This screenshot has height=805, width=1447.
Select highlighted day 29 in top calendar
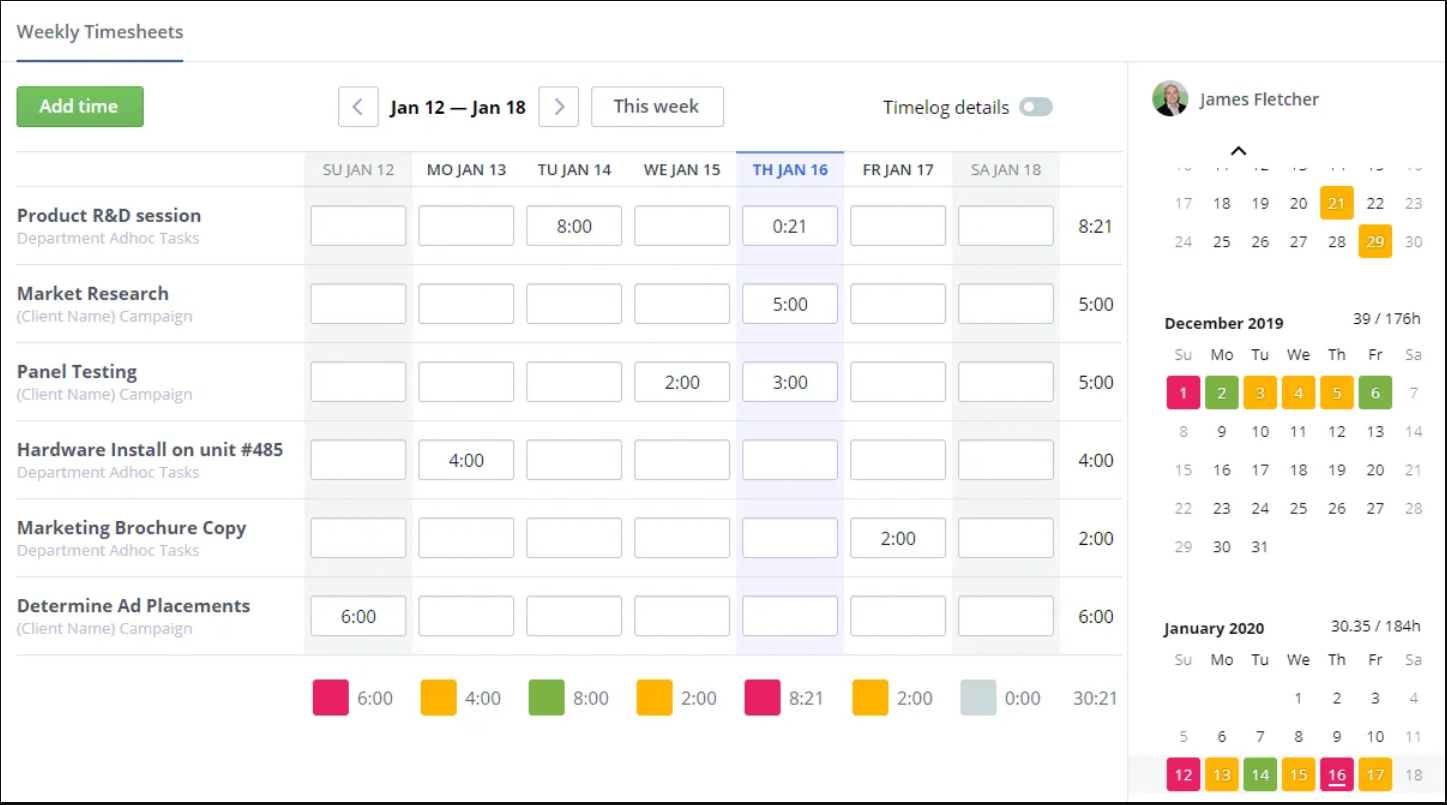coord(1375,241)
